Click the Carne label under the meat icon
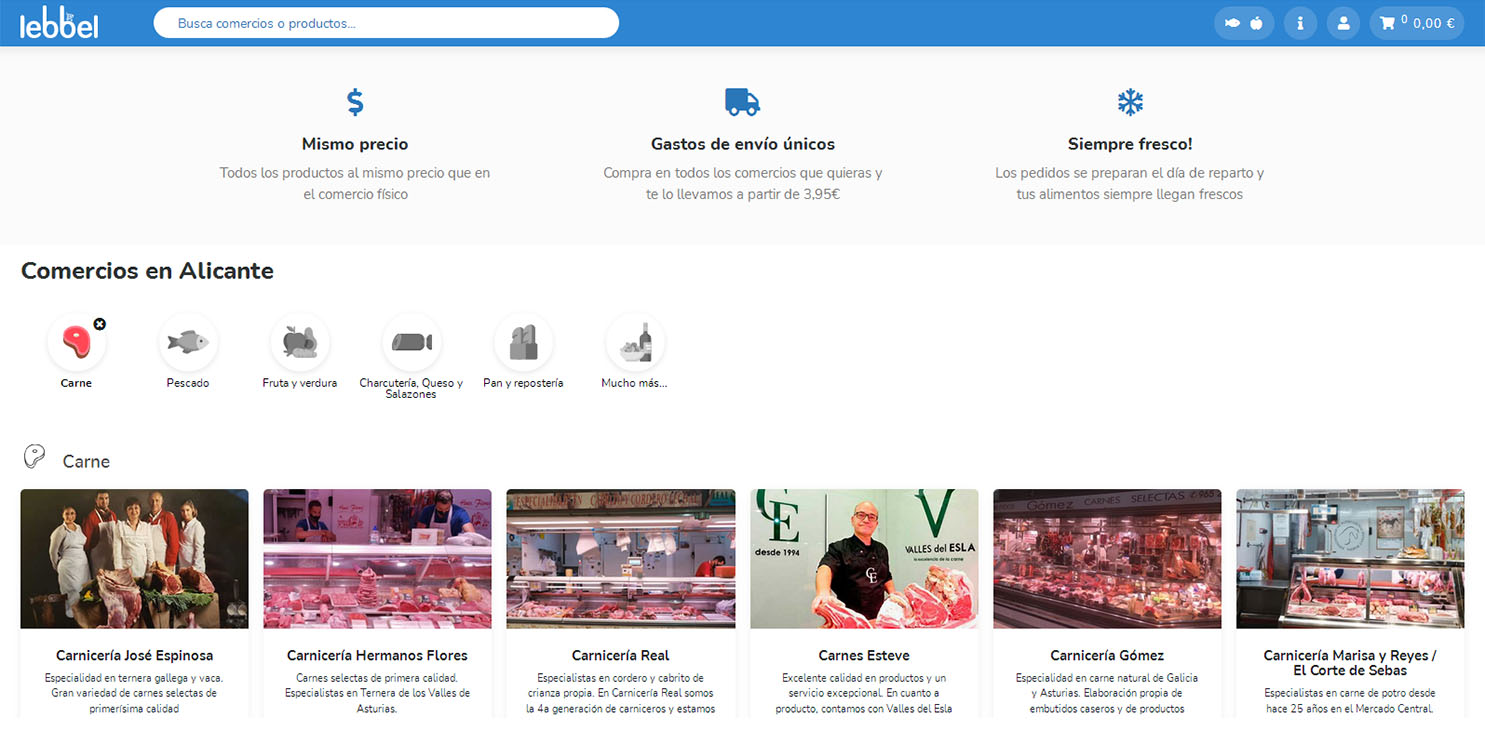 76,383
